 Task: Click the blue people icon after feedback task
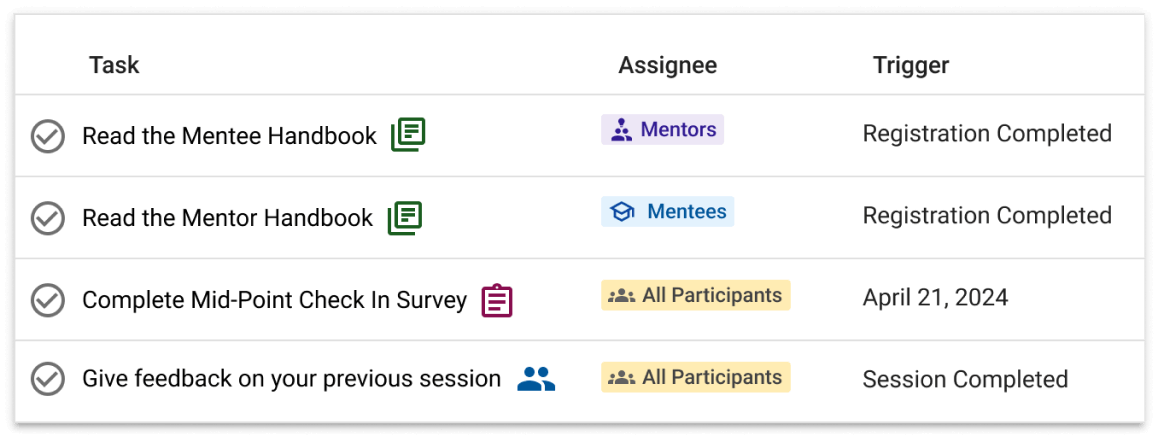tap(536, 379)
